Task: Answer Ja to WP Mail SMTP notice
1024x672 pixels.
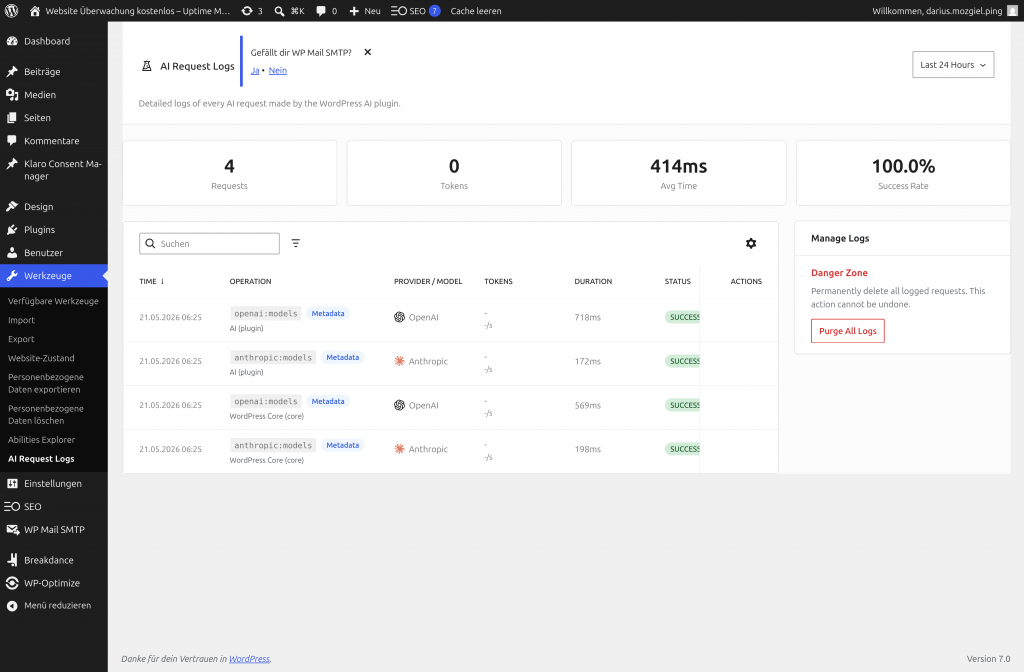Action: (255, 71)
